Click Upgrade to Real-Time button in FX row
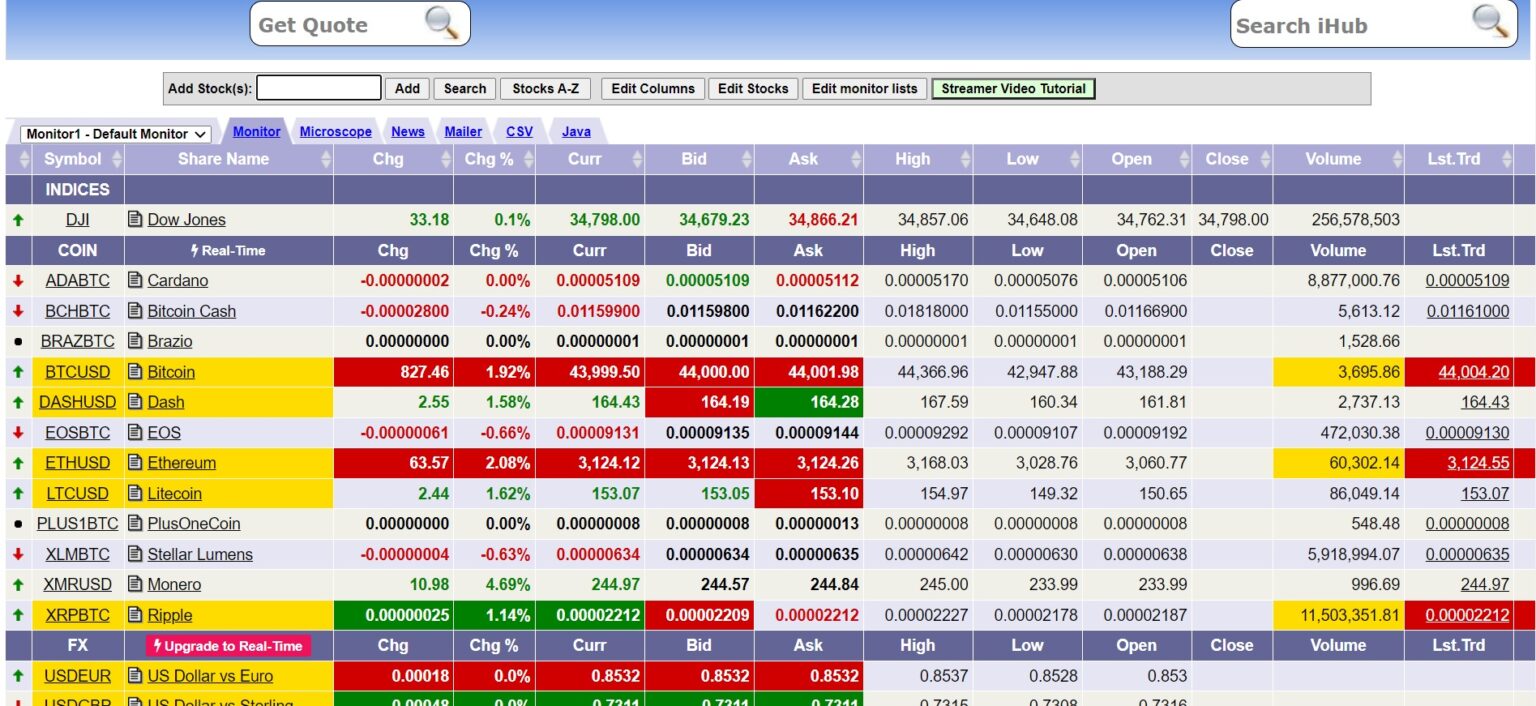1536x706 pixels. click(x=228, y=646)
